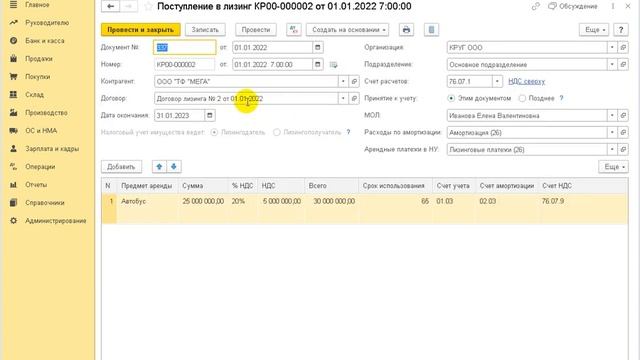This screenshot has width=640, height=360.
Task: Expand Организация dropdown arrow
Action: (612, 47)
